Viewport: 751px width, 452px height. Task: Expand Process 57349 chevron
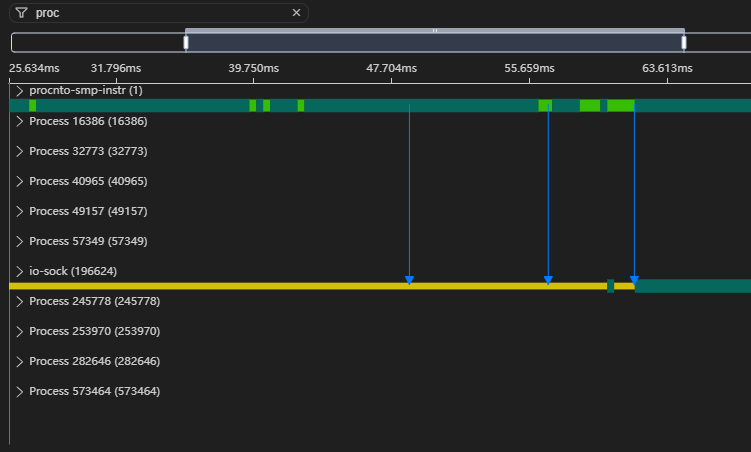point(20,241)
